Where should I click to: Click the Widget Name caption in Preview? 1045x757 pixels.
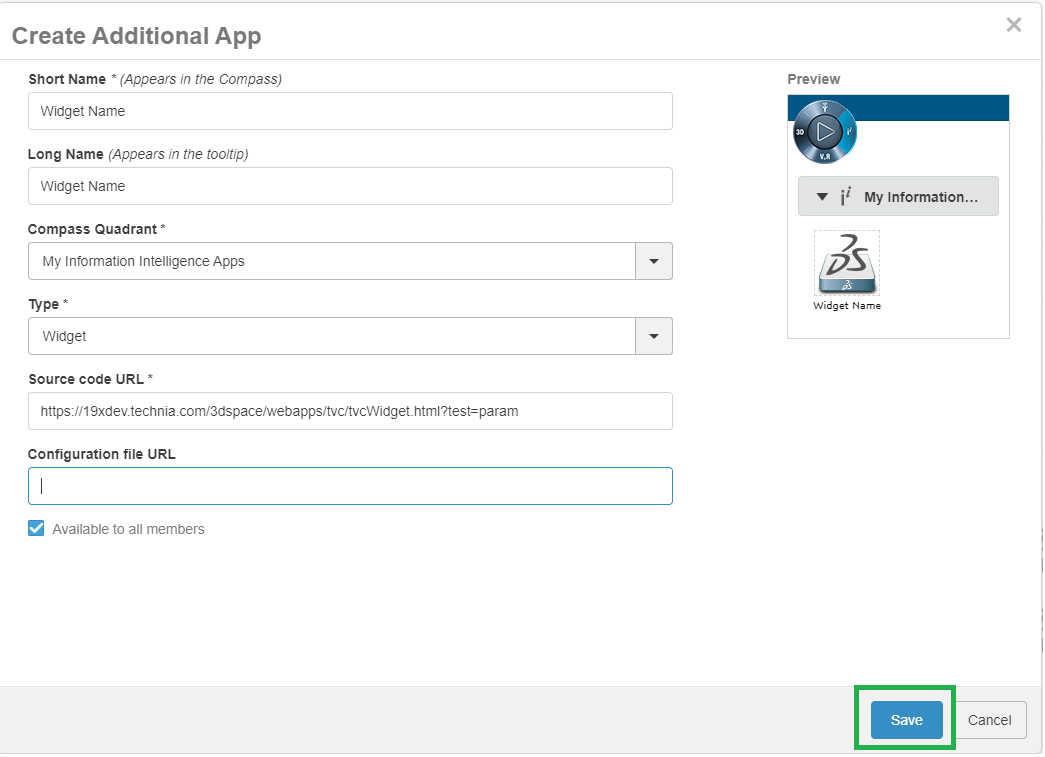click(847, 306)
